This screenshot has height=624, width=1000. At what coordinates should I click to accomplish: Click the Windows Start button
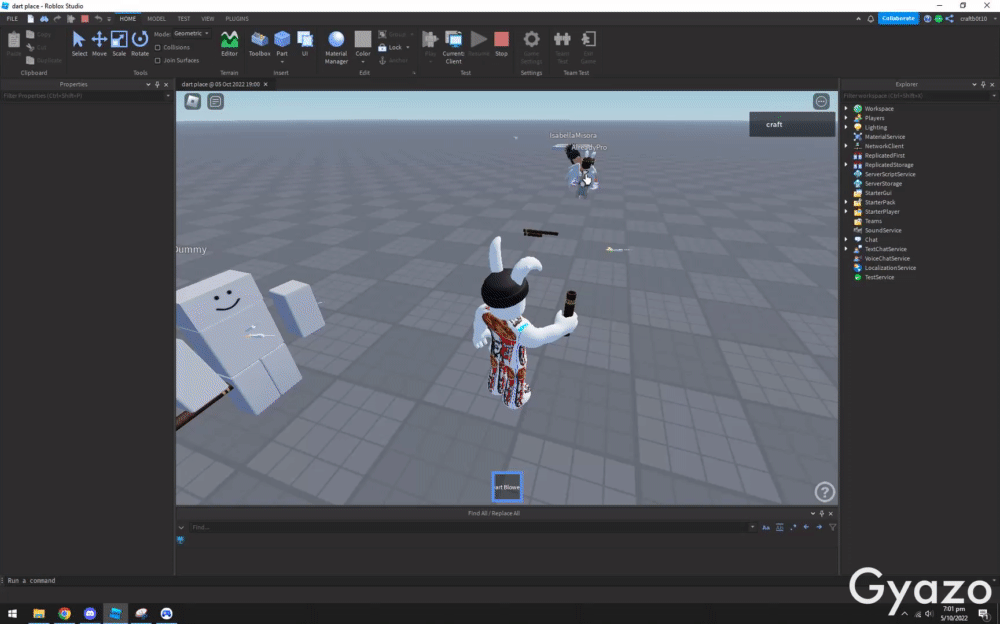coord(12,613)
